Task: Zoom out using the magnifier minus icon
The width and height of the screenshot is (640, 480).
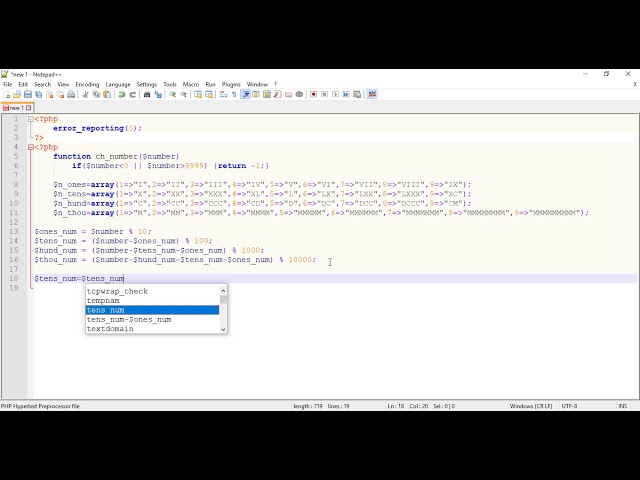Action: point(184,94)
